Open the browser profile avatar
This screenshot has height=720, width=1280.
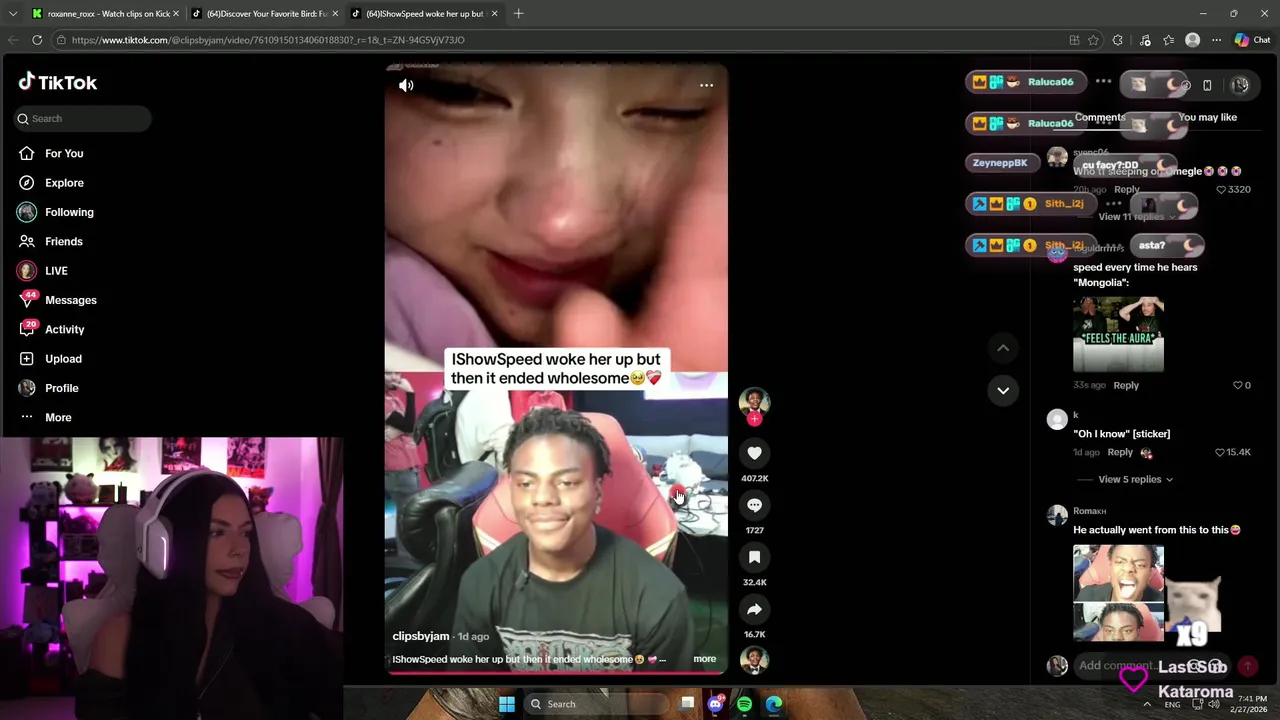[x=1192, y=40]
